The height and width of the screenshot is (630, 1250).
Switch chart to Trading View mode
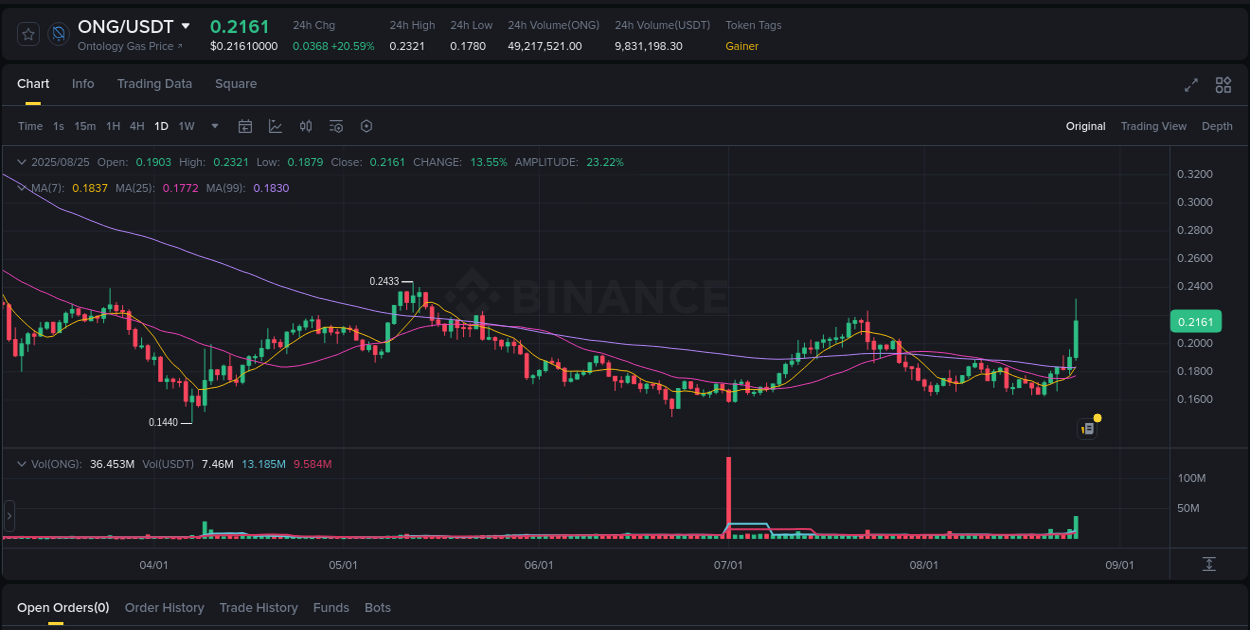coord(1154,126)
